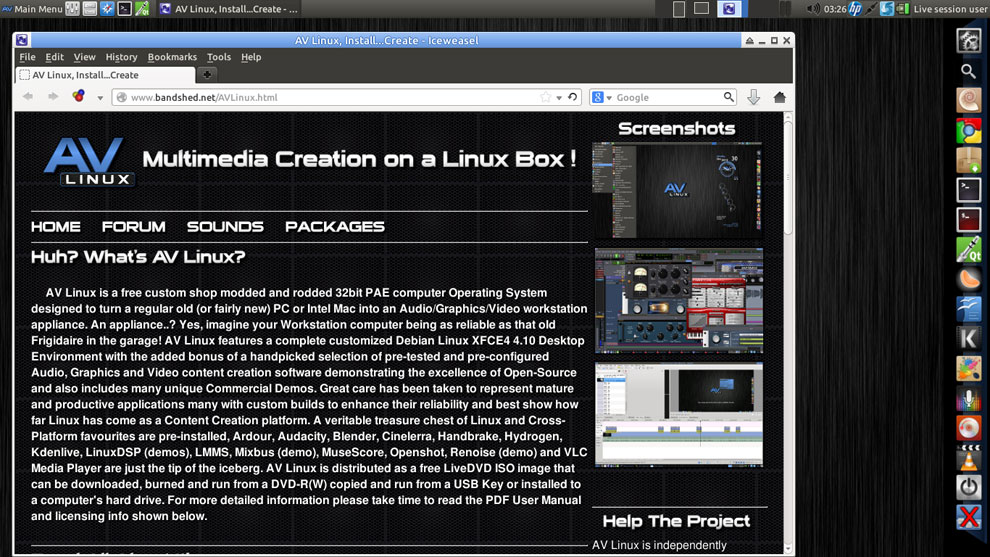This screenshot has width=990, height=557.
Task: Open the file manager drawer icon in the panel
Action: (90, 9)
